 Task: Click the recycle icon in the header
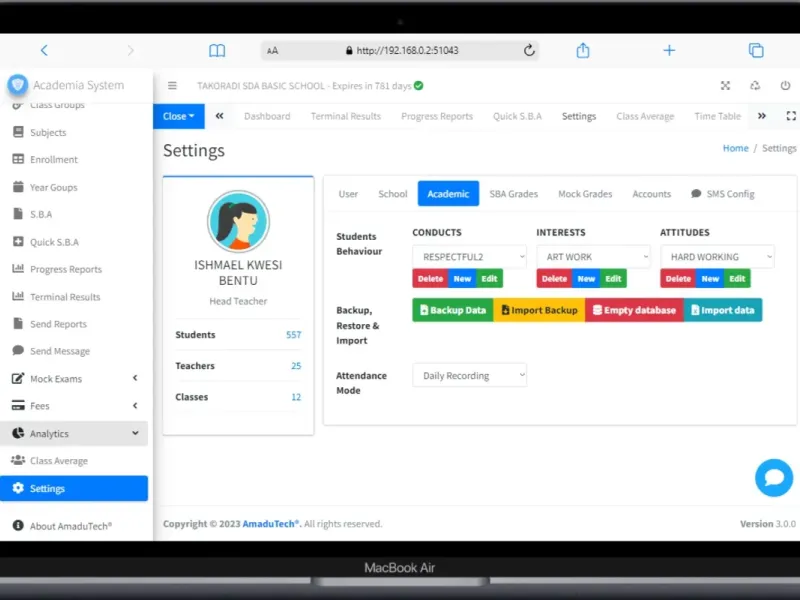755,86
